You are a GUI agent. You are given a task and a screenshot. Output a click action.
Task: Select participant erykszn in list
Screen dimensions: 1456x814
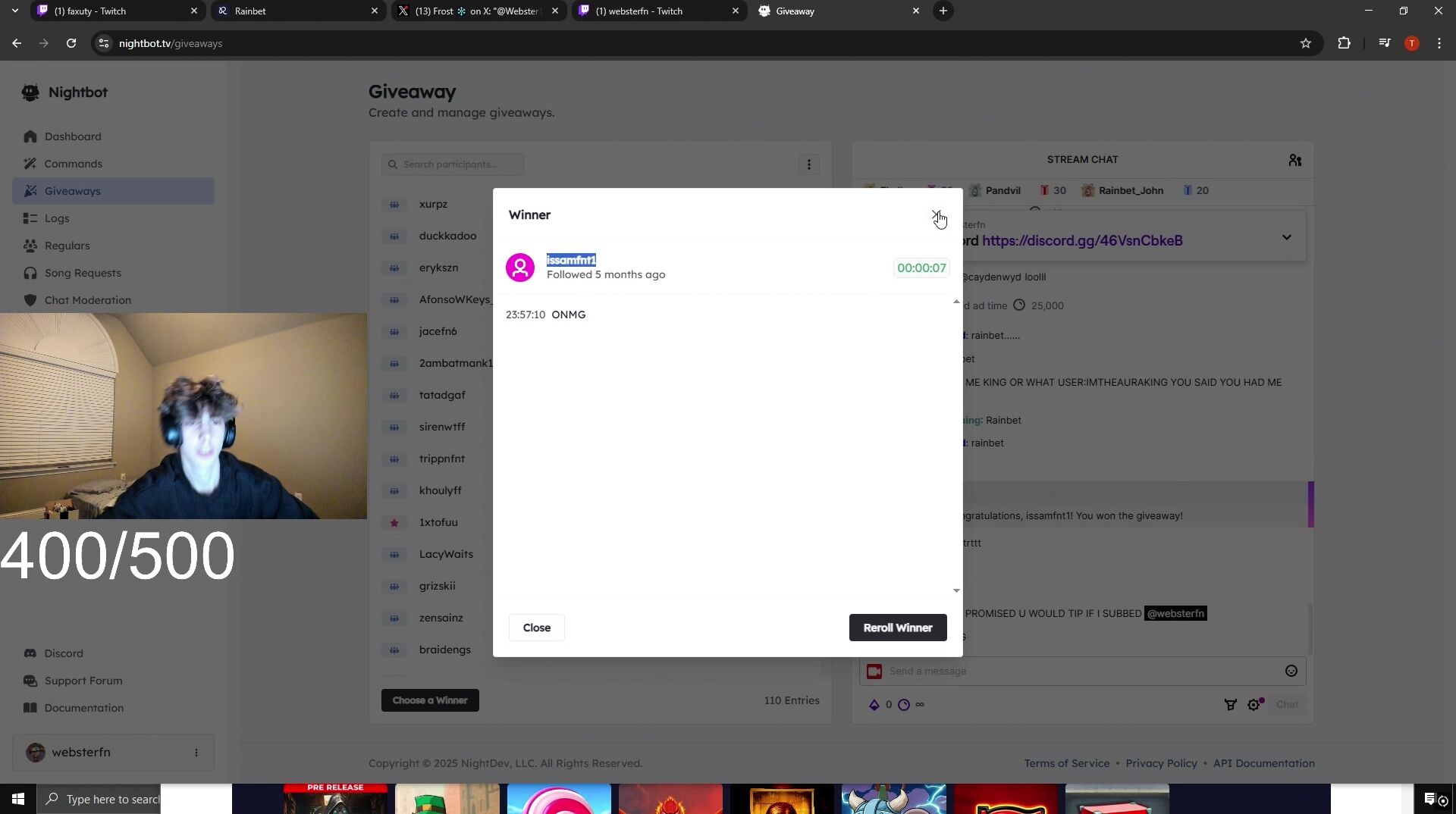point(438,268)
